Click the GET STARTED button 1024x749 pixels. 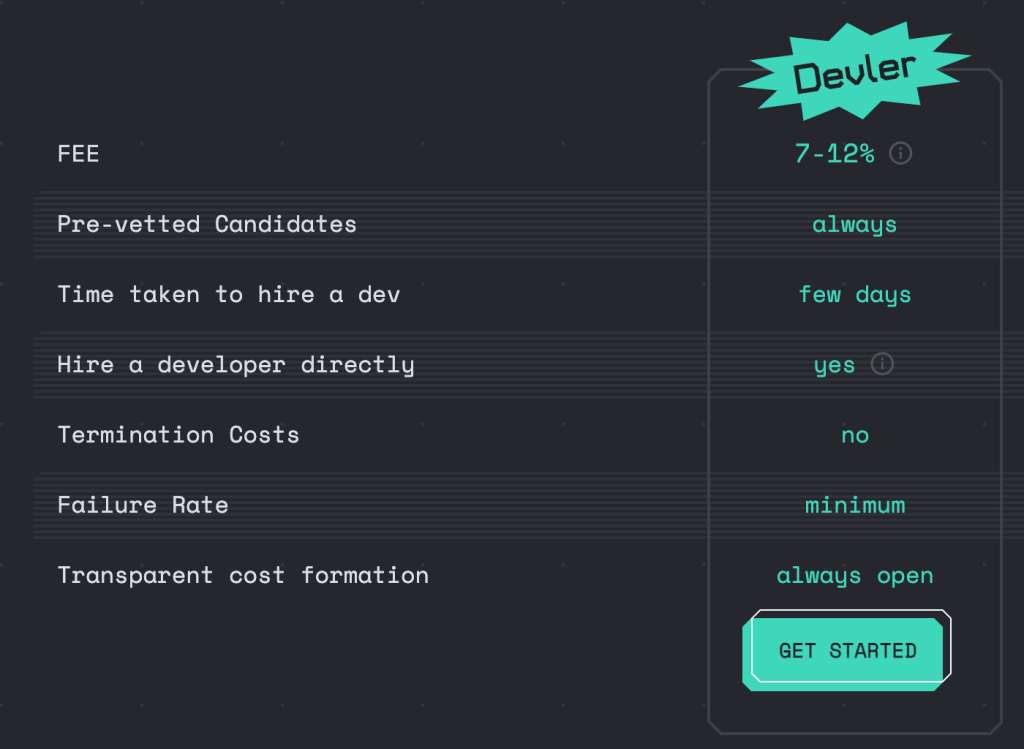pyautogui.click(x=846, y=650)
